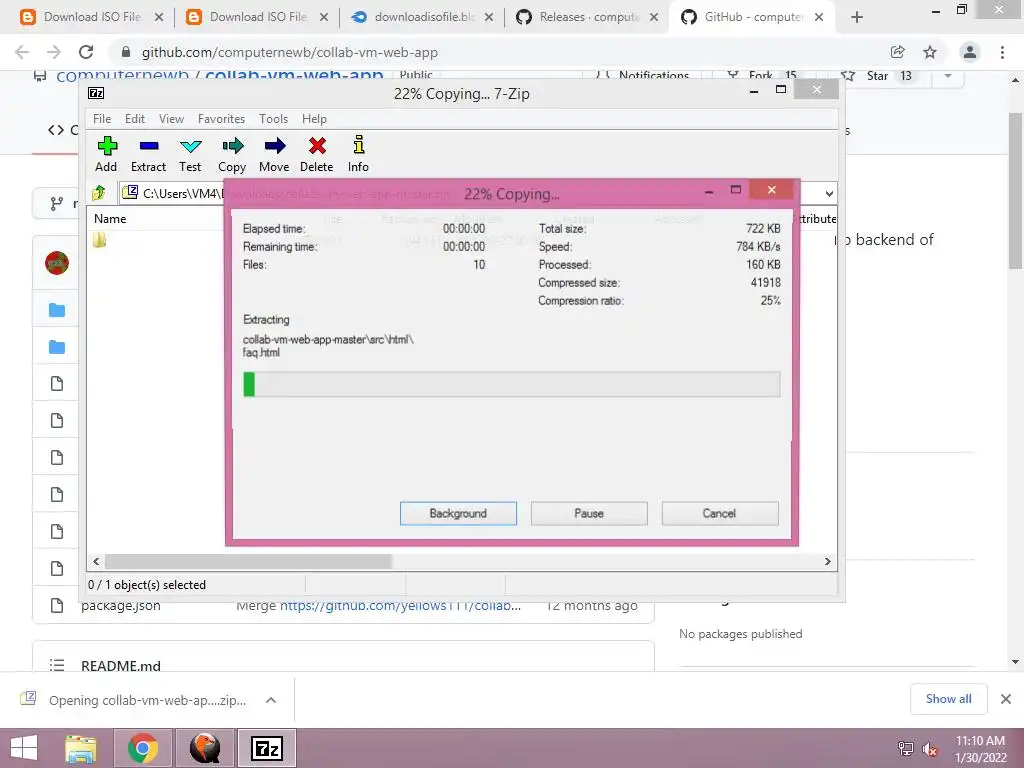
Task: Click the Name column header in 7-Zip
Action: 110,219
